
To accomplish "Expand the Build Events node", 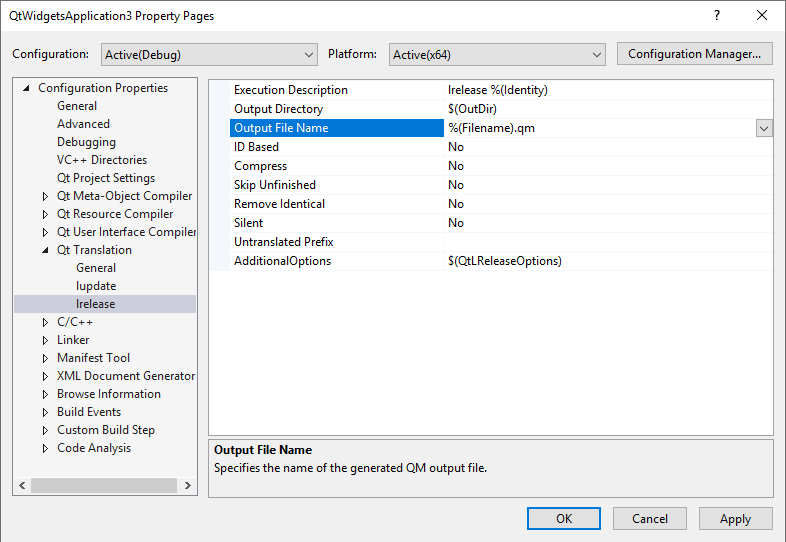I will 45,413.
